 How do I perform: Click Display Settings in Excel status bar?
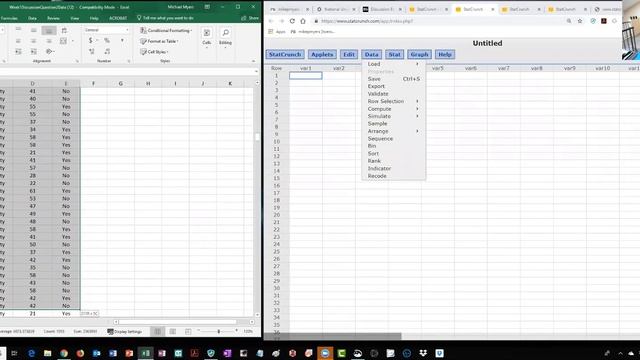pyautogui.click(x=124, y=331)
